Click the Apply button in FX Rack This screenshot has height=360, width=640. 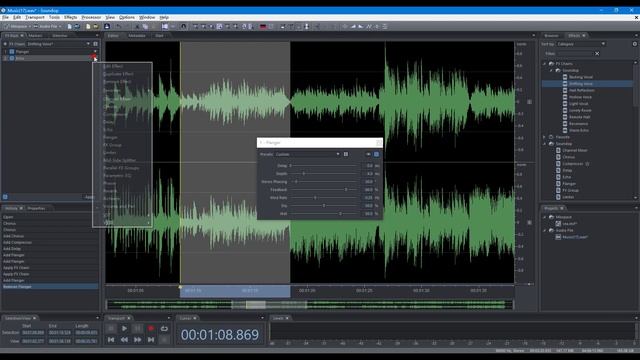(x=89, y=197)
